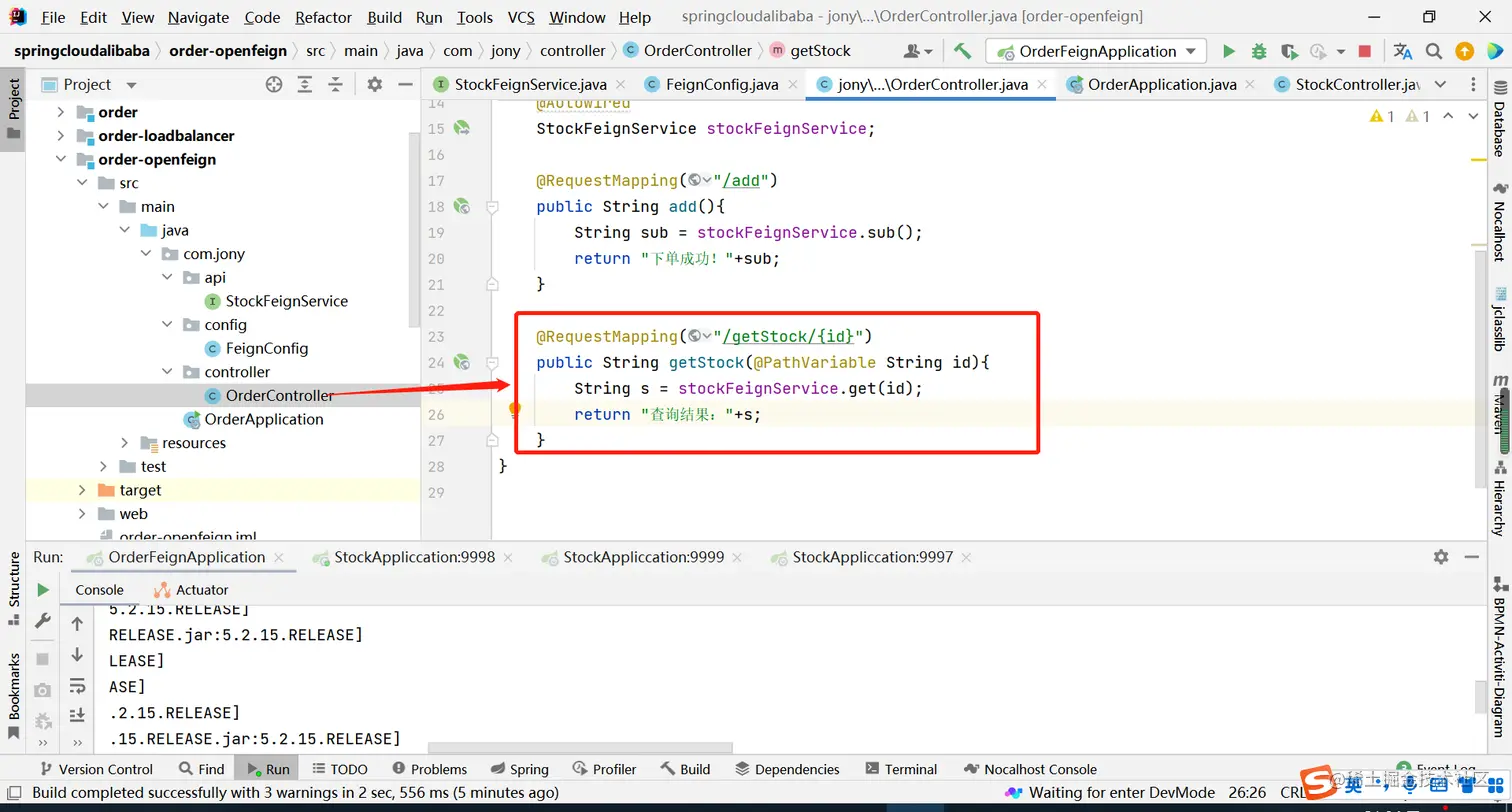The width and height of the screenshot is (1512, 812).
Task: Expand the order module tree node
Action: pos(61,112)
